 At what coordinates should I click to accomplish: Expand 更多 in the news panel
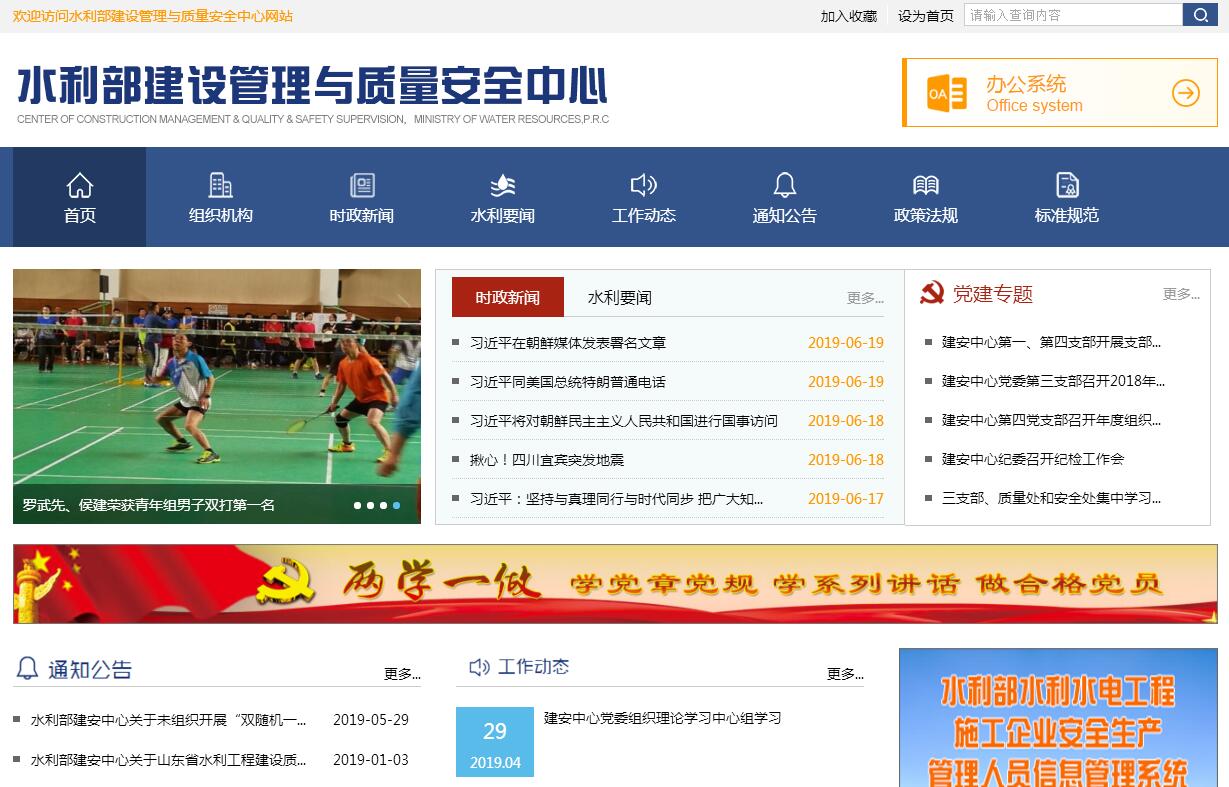click(865, 298)
